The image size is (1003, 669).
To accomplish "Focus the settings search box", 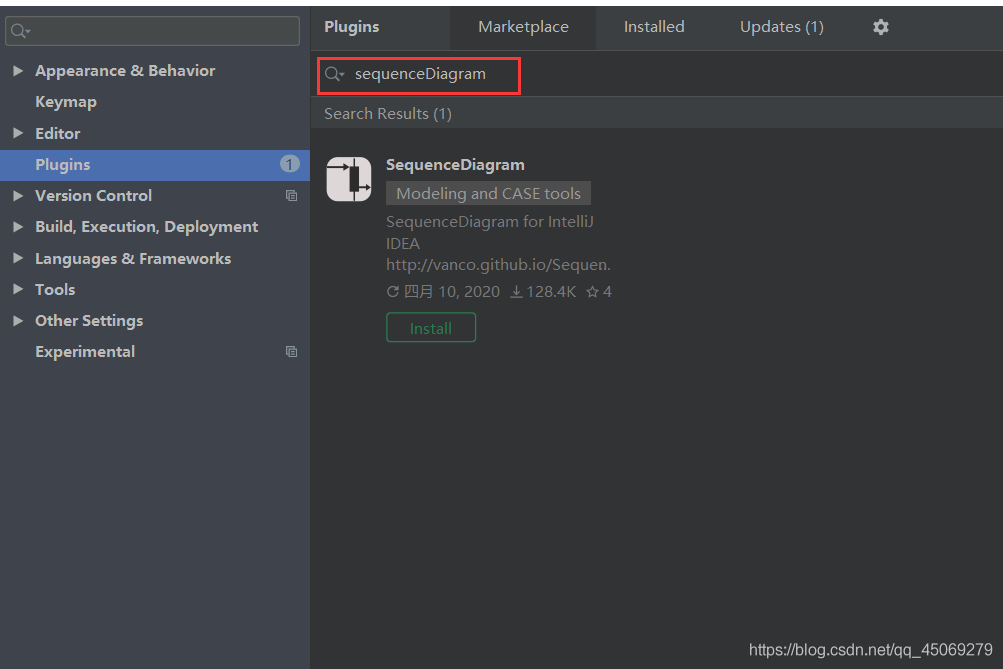I will click(152, 31).
